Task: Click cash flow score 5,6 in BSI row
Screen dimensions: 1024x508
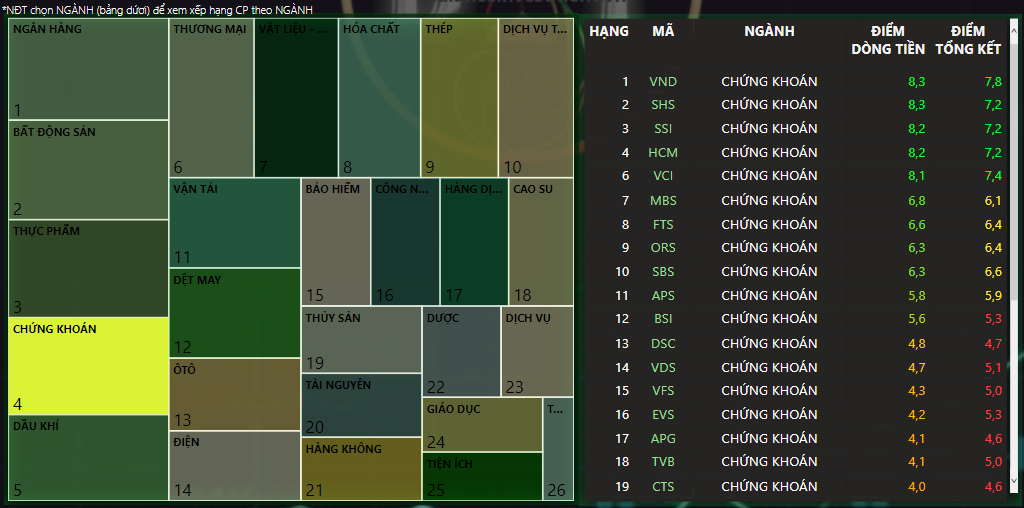Action: (916, 319)
